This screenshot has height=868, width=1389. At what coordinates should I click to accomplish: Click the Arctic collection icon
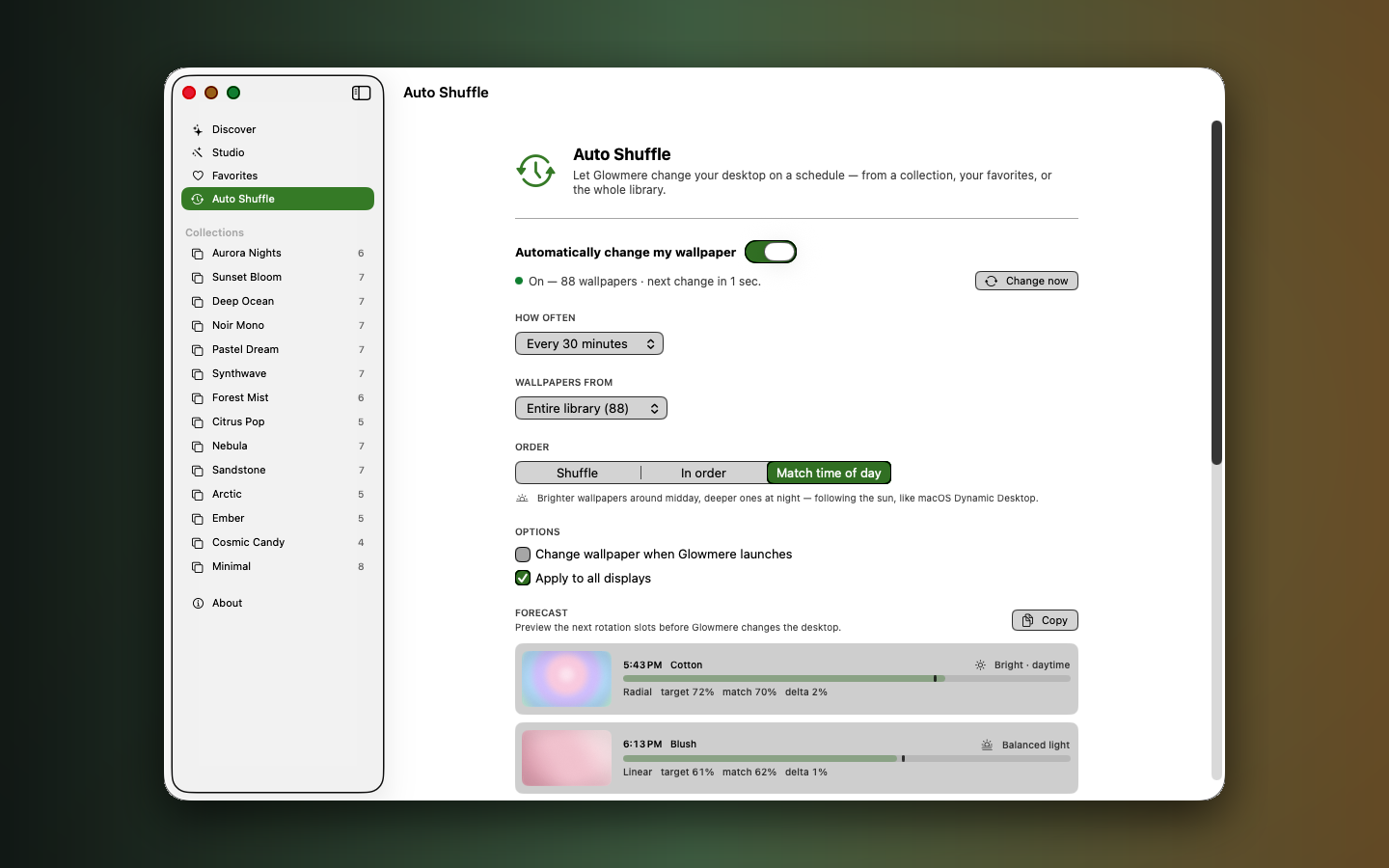click(x=198, y=495)
